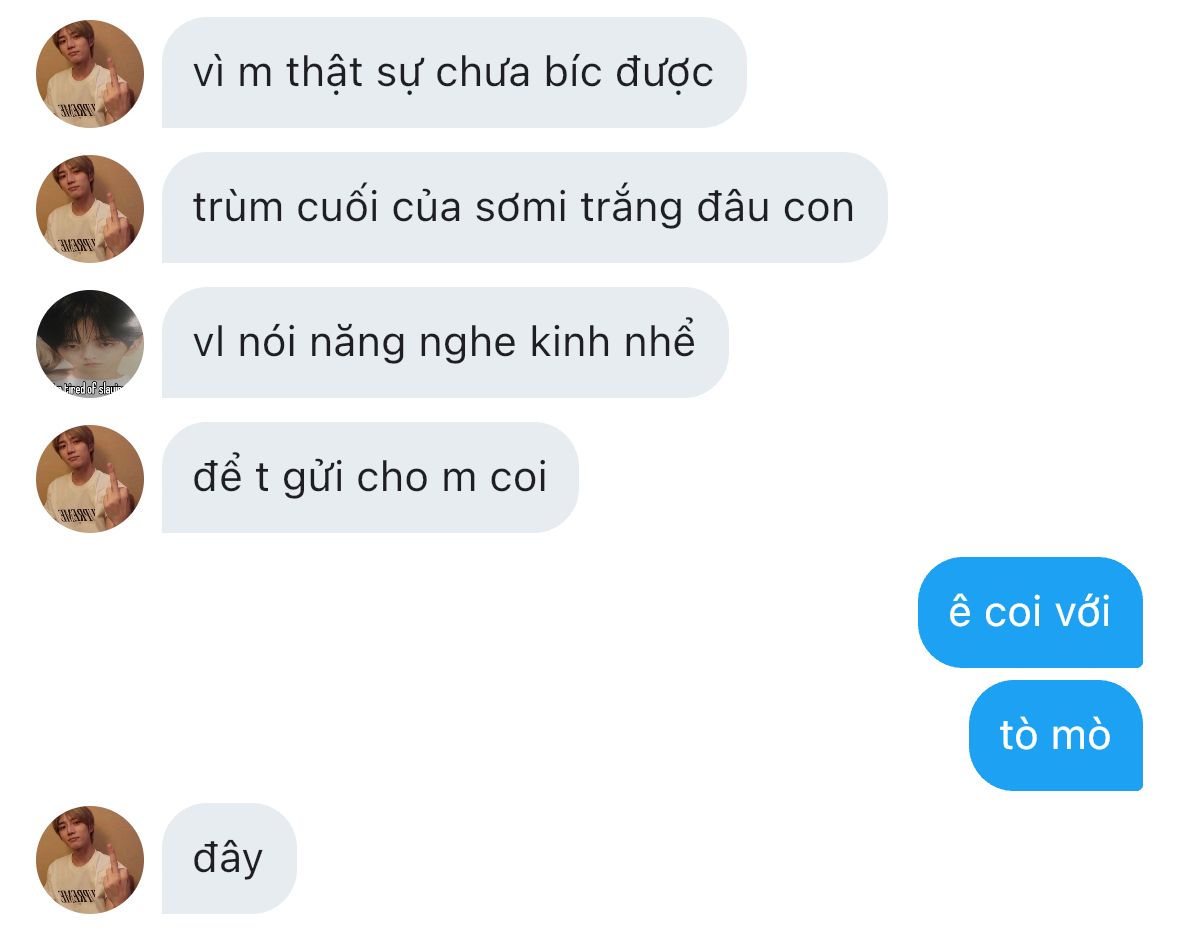Open dark-haired avatar beside "vl nói năng nghe kinh nhể"
1179x934 pixels.
coord(89,344)
